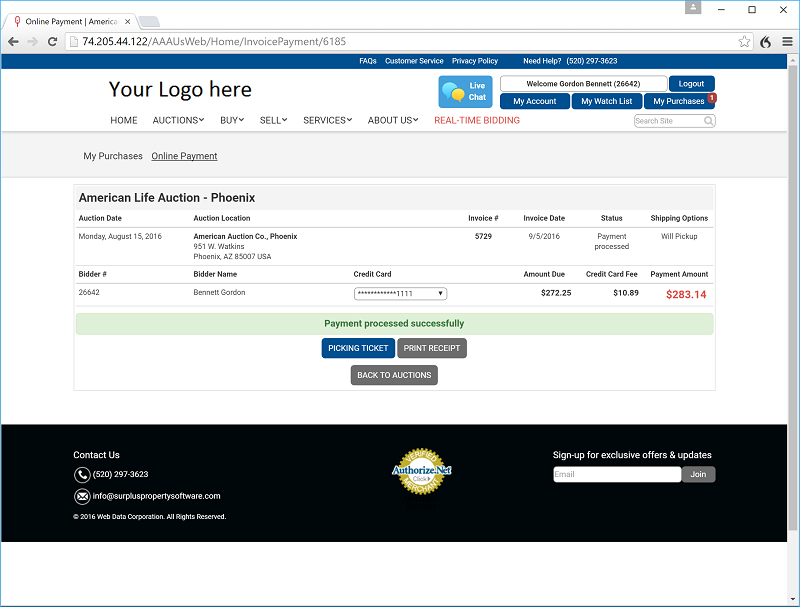
Task: Click the info@surpluspropertysoftware.com email address
Action: 157,496
